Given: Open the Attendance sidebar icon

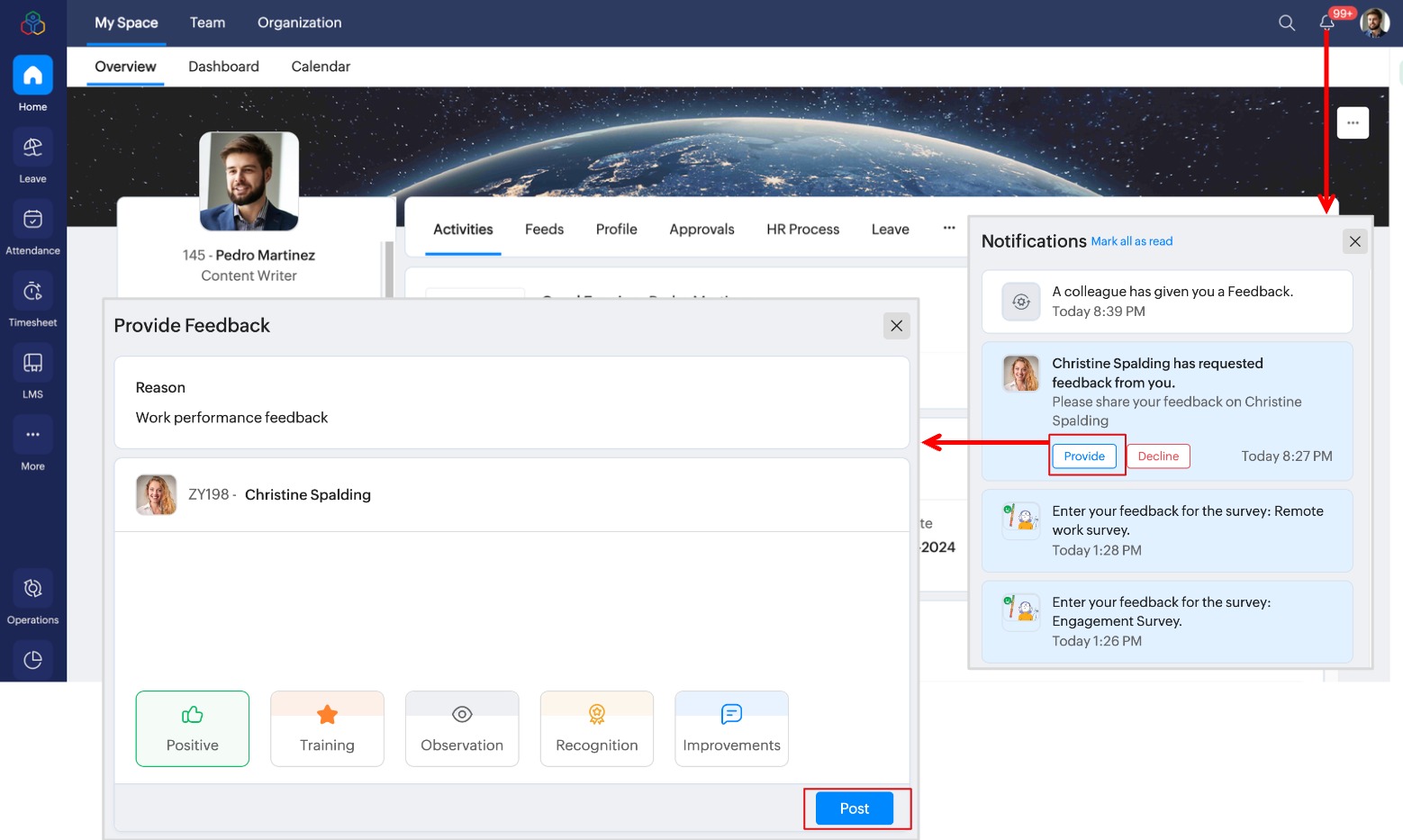Looking at the screenshot, I should (x=32, y=227).
